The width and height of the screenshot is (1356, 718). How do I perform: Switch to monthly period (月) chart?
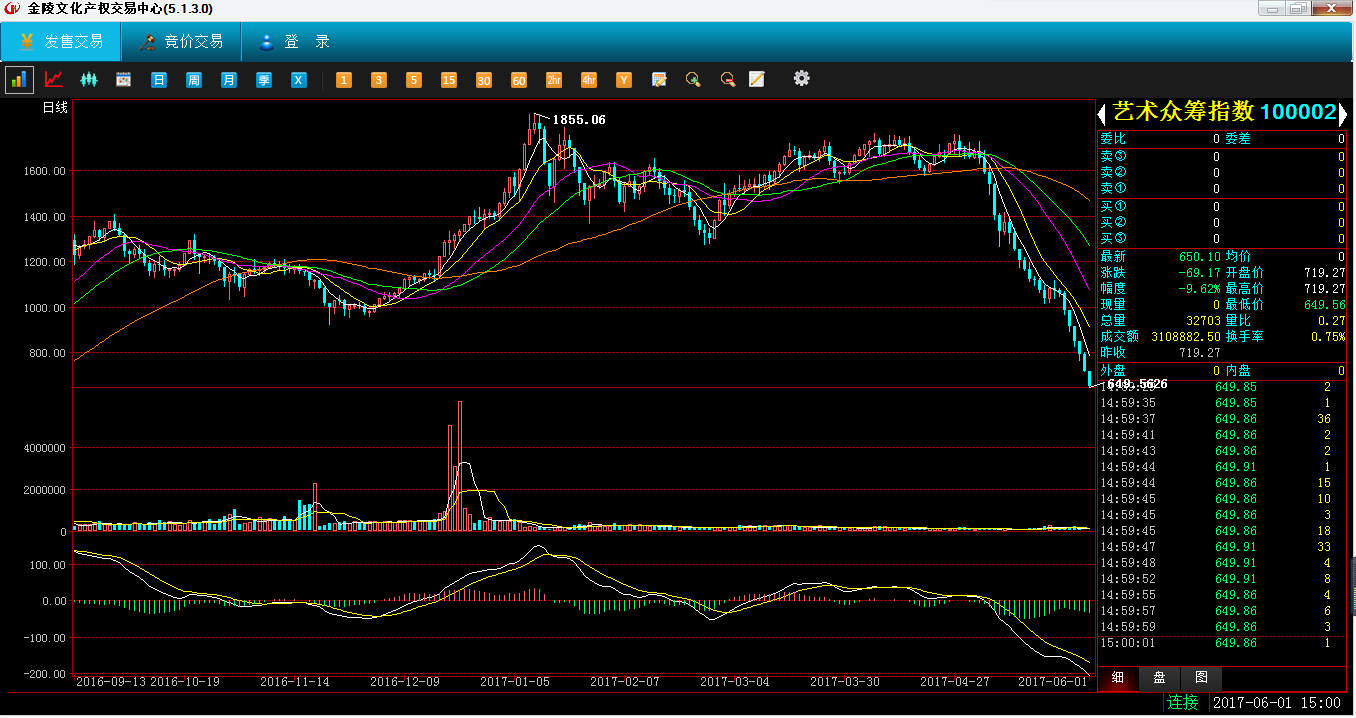coord(229,79)
